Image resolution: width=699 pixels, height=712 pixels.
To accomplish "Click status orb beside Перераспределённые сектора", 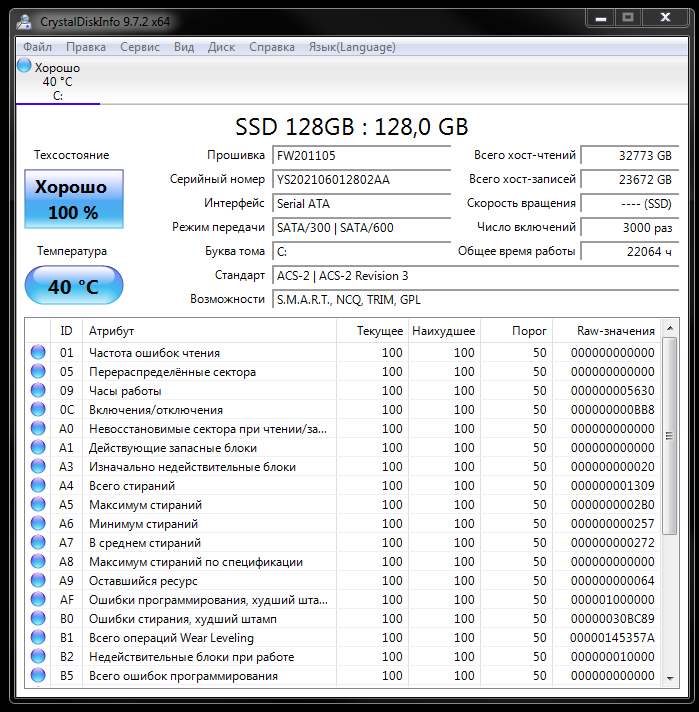I will 38,371.
